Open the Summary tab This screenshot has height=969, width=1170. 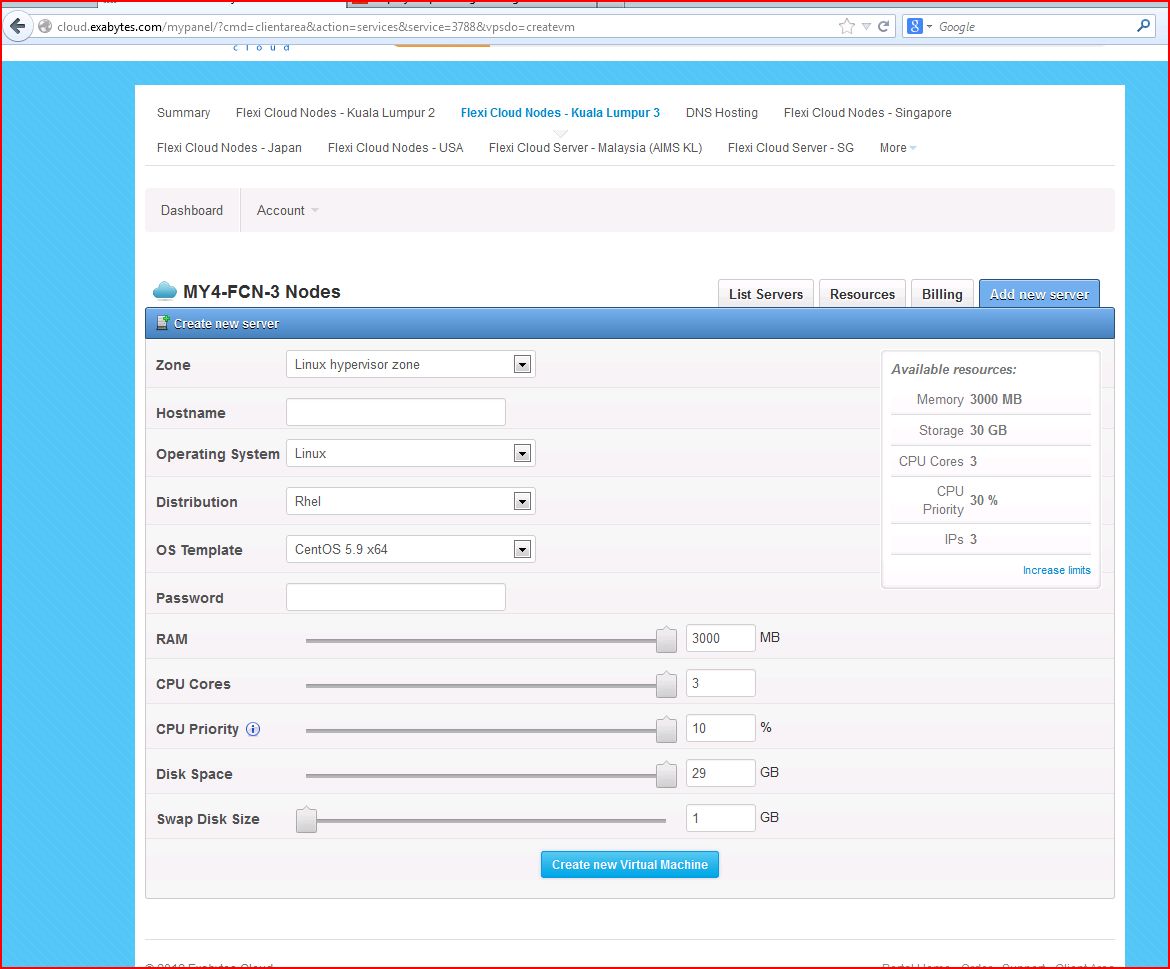tap(184, 113)
